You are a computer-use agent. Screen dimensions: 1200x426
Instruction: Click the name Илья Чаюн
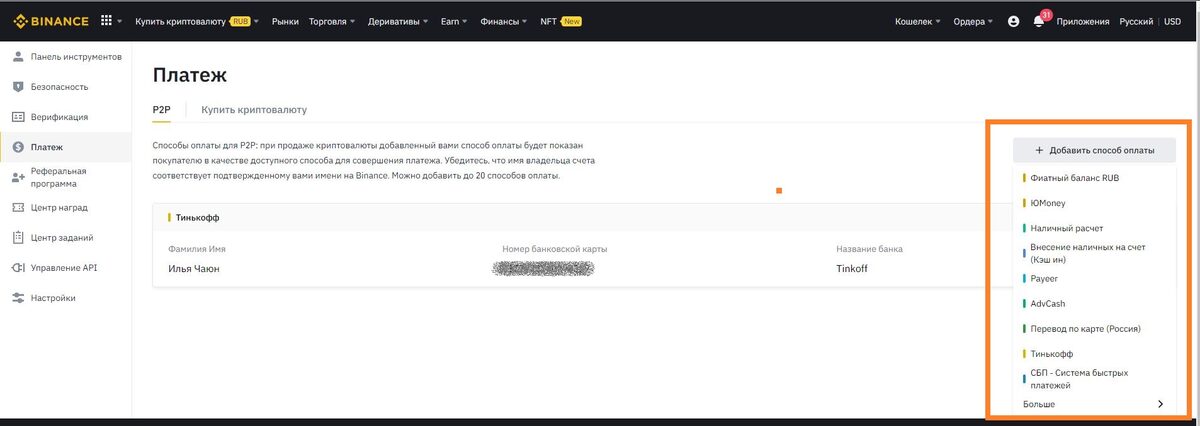[x=194, y=269]
